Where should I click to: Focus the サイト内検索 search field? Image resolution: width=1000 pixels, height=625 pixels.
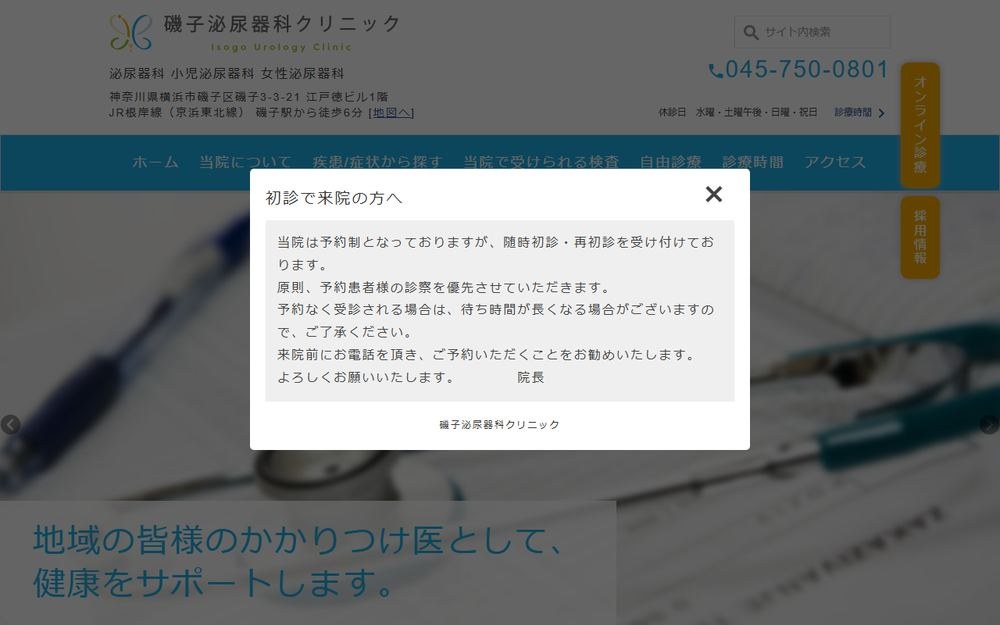(x=812, y=32)
